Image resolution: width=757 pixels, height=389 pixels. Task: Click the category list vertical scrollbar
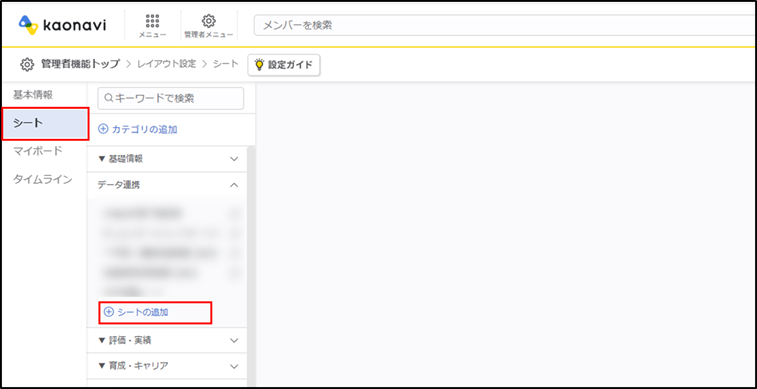coord(251,265)
